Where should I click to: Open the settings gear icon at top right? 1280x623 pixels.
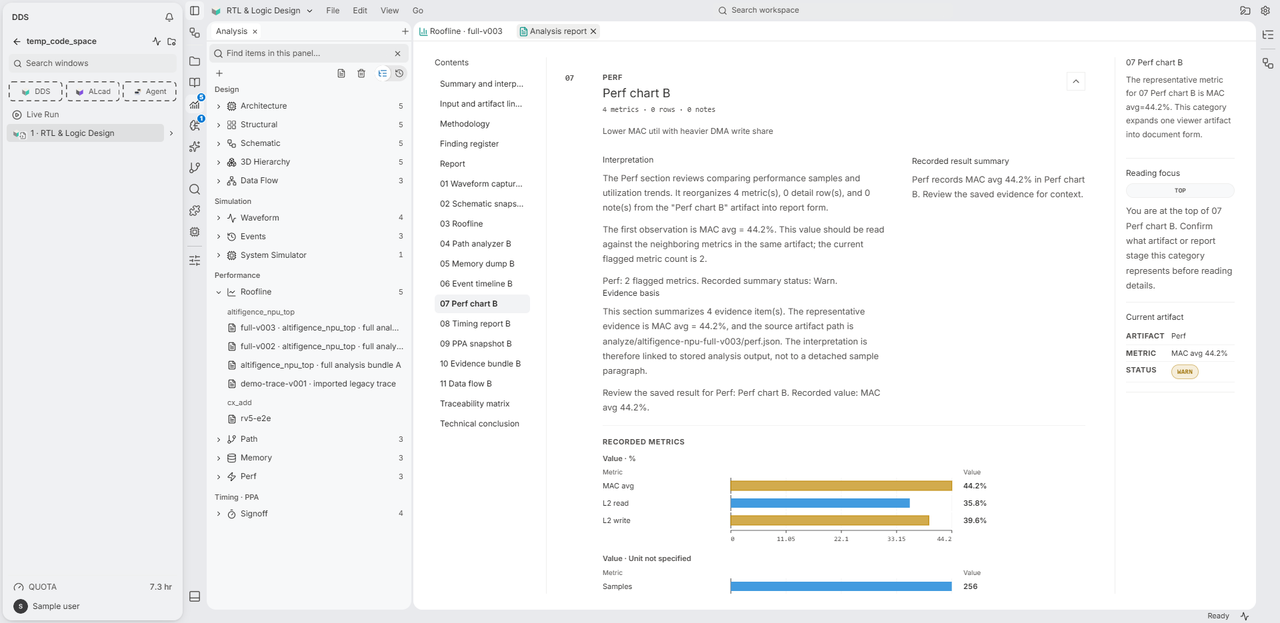coord(1265,10)
